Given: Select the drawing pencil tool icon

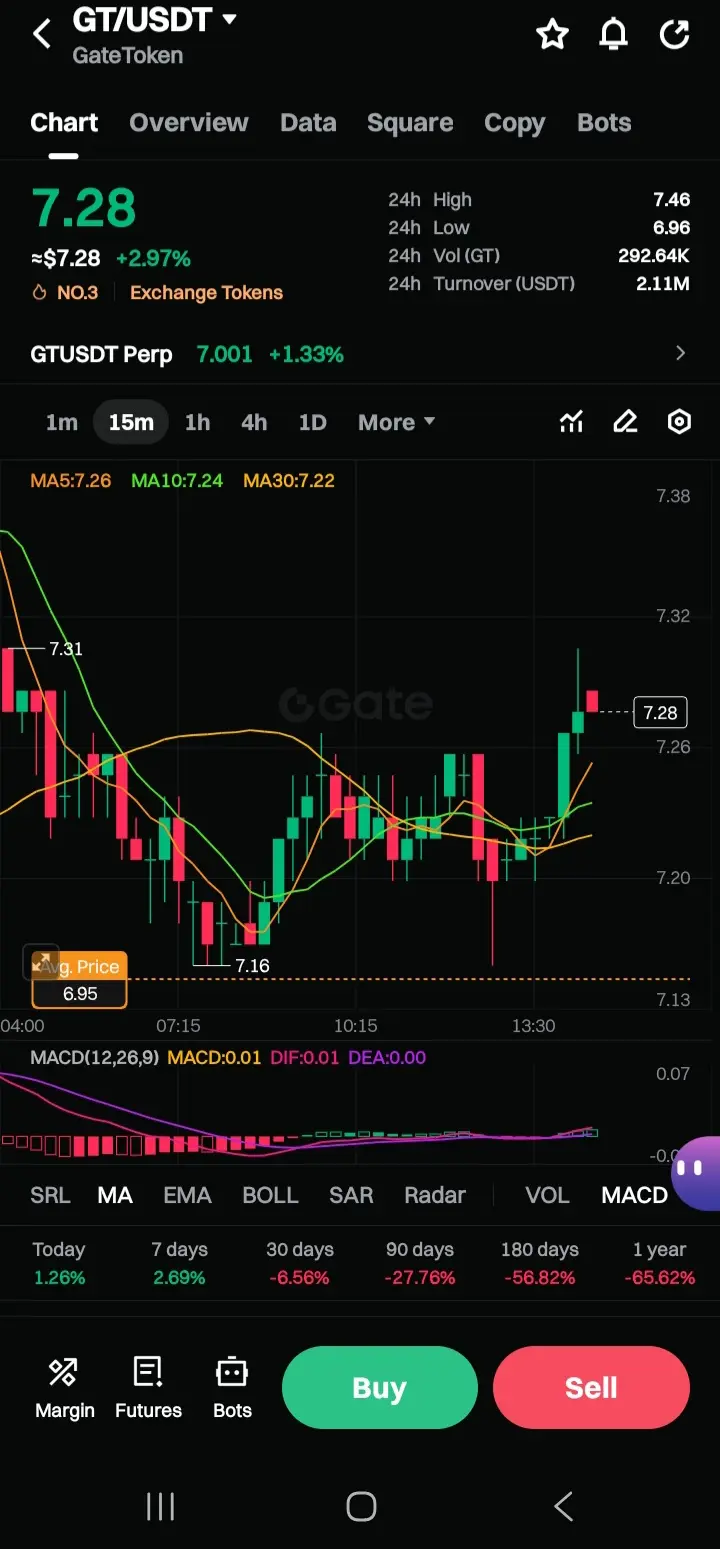Looking at the screenshot, I should click(625, 422).
